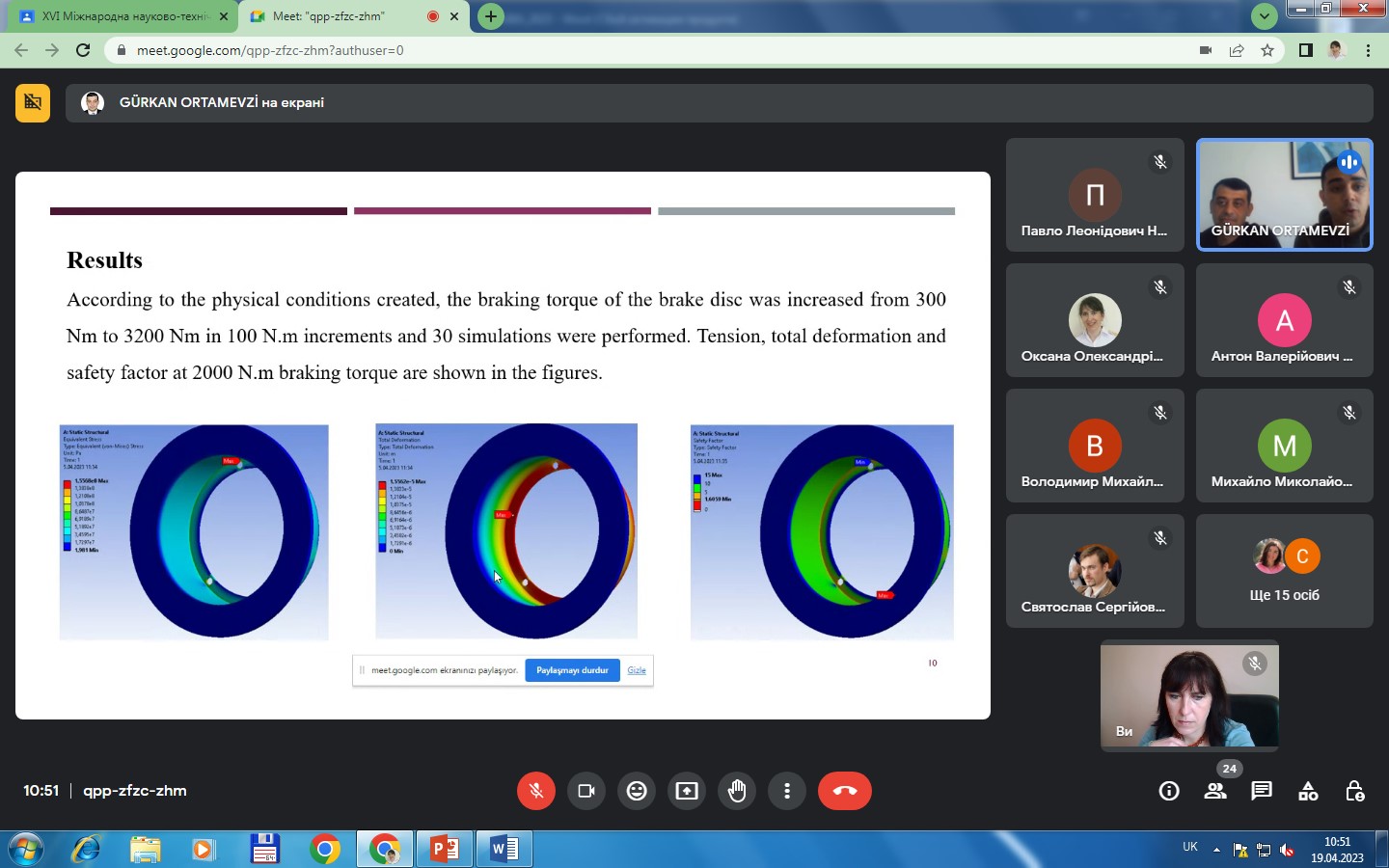The width and height of the screenshot is (1389, 868).
Task: Toggle the camera on or off
Action: coord(586,791)
